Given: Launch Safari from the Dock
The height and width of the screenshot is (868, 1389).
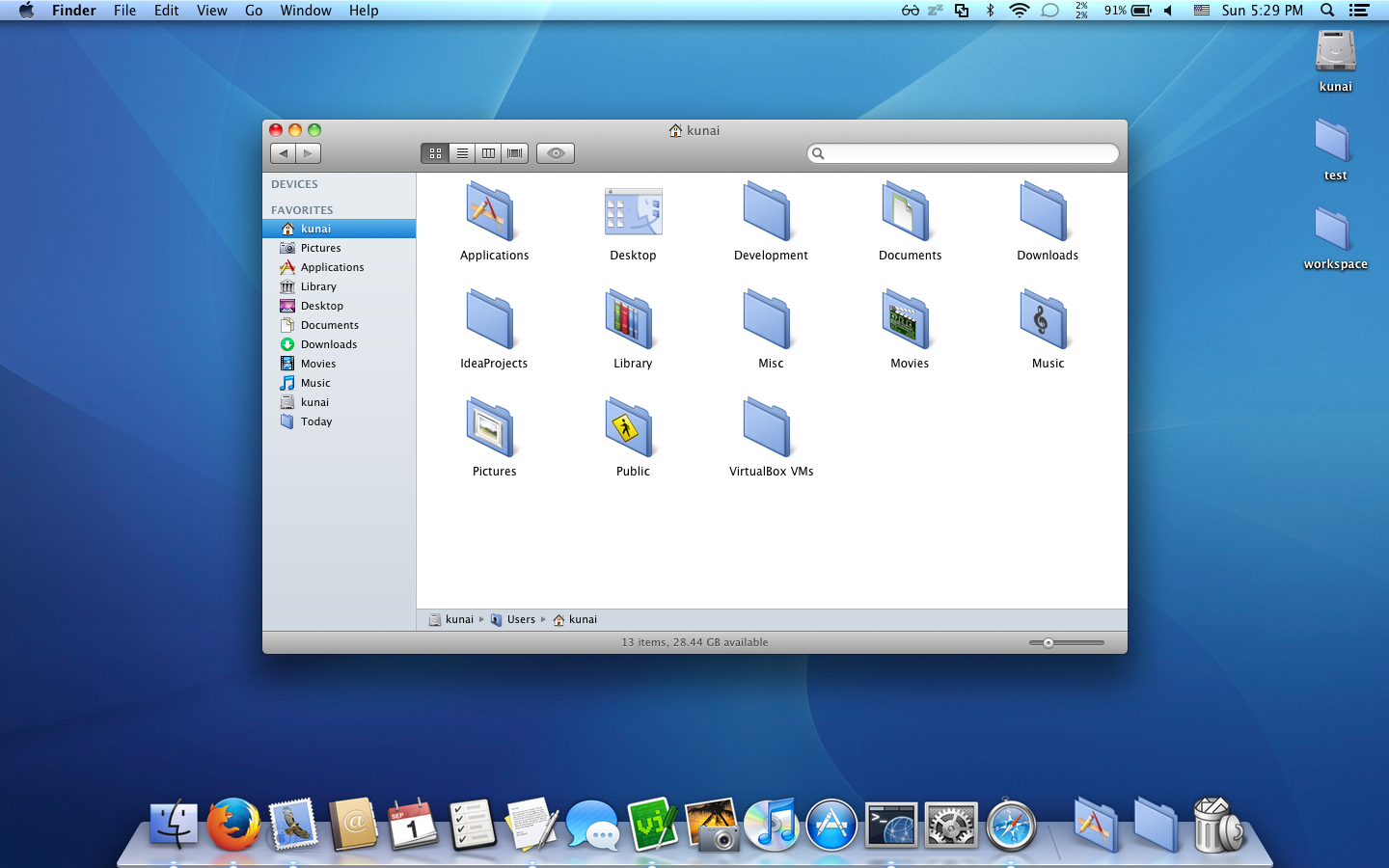Looking at the screenshot, I should 1011,826.
